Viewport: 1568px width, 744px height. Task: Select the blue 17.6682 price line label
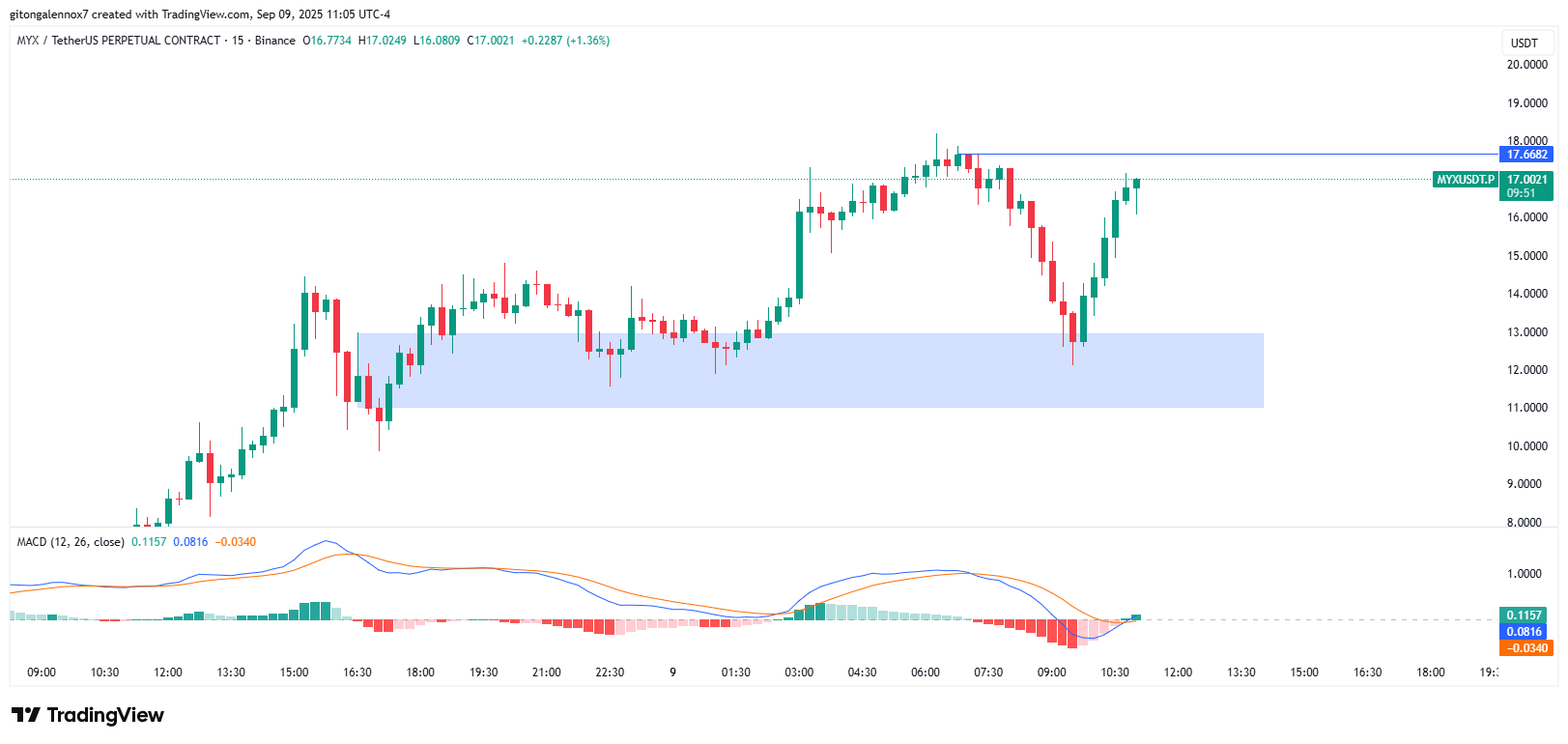coord(1526,155)
